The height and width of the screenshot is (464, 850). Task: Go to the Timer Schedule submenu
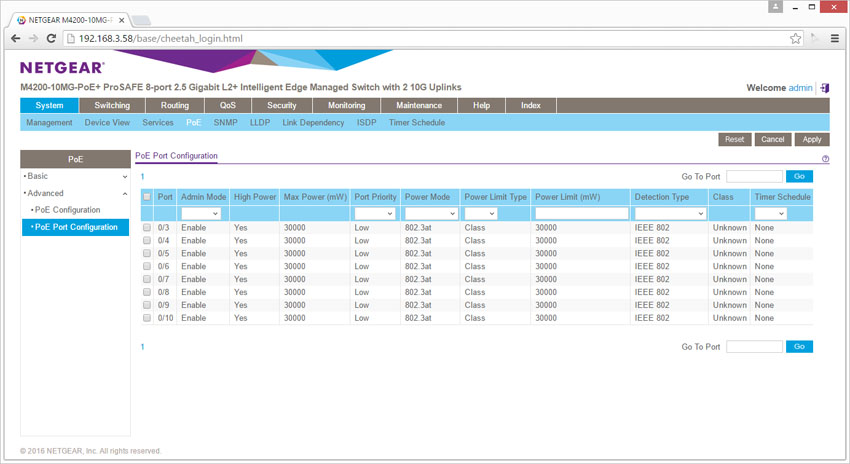(417, 123)
